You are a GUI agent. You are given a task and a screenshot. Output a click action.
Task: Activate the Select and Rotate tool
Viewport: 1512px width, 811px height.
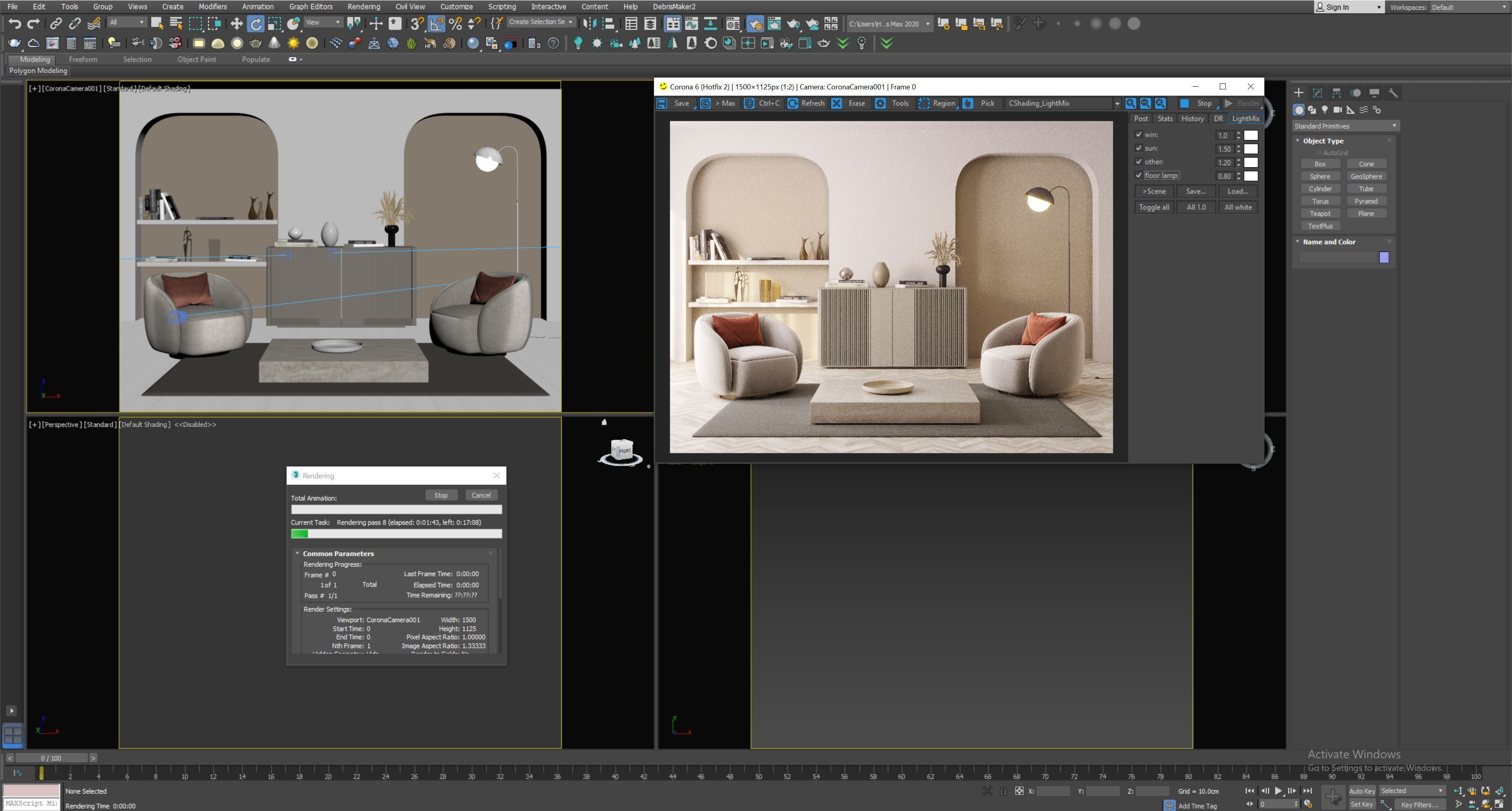[256, 24]
